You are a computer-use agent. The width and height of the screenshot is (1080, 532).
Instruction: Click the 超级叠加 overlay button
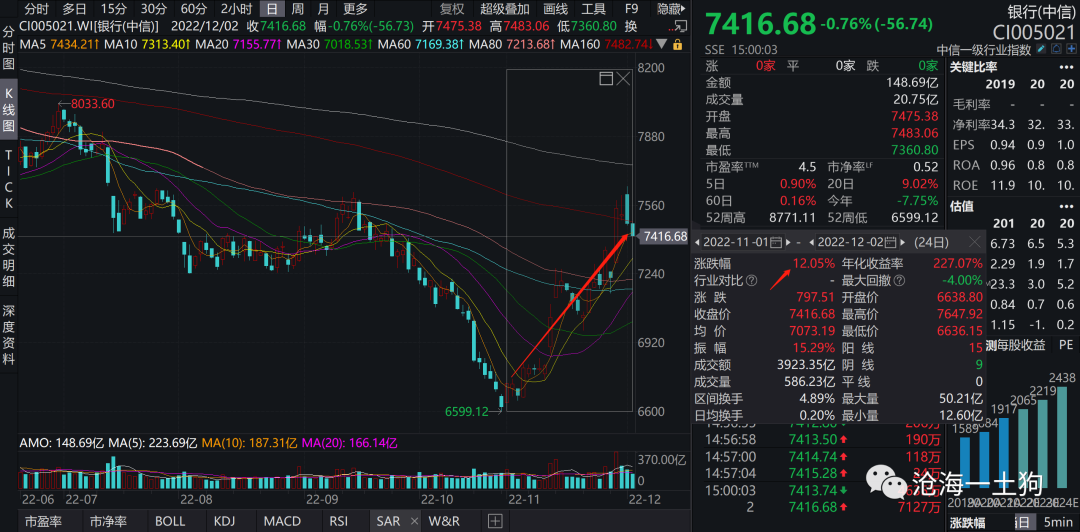[503, 9]
